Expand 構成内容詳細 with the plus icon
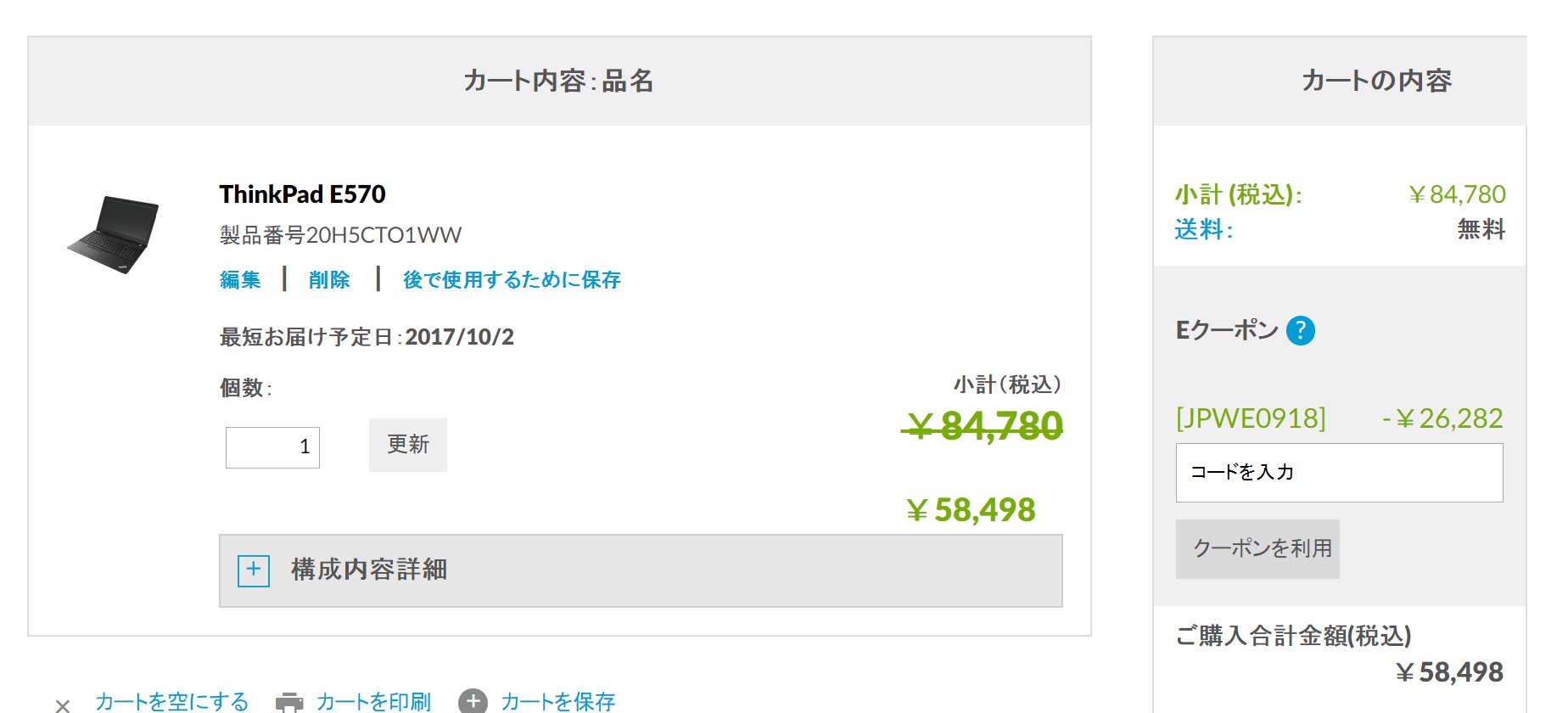The height and width of the screenshot is (713, 1568). pos(253,570)
